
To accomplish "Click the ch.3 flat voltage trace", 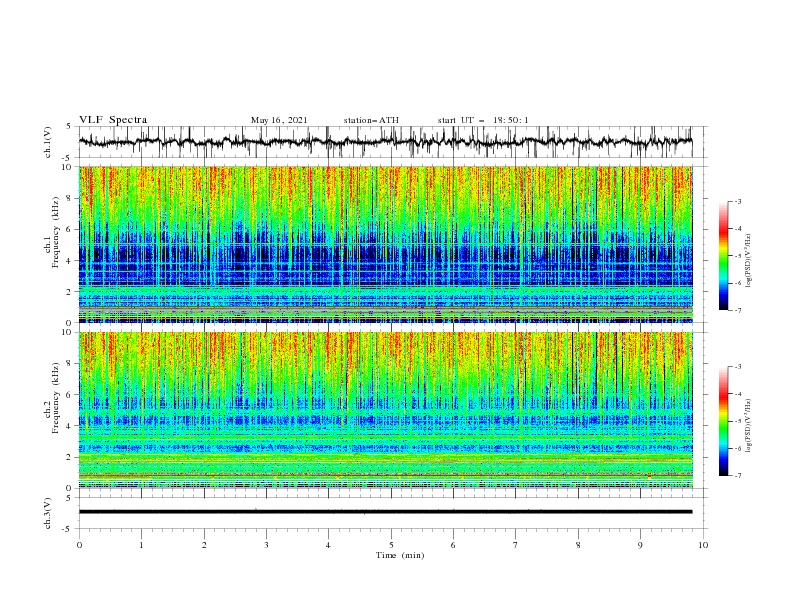I will click(x=385, y=512).
